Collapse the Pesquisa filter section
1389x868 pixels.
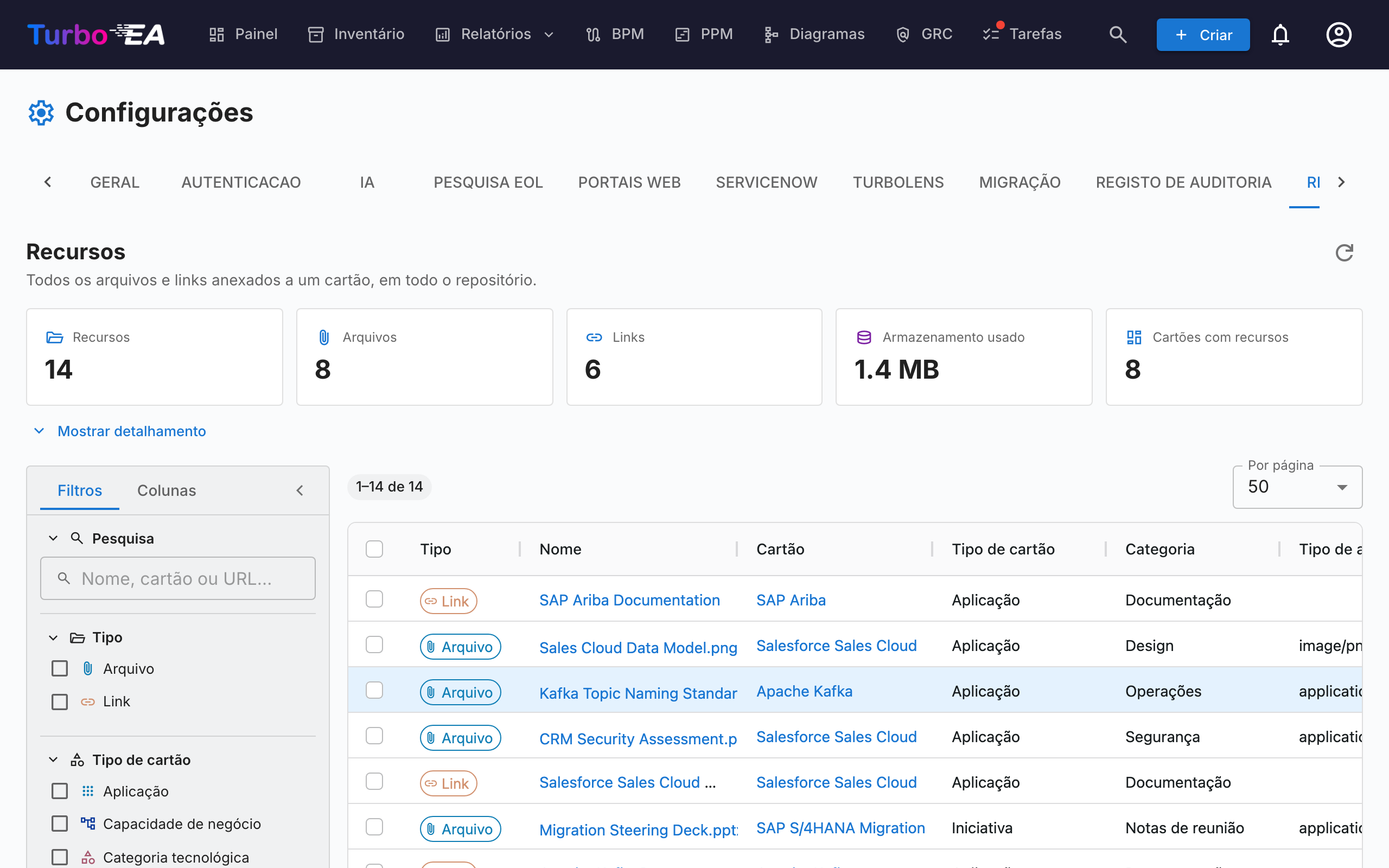[53, 539]
